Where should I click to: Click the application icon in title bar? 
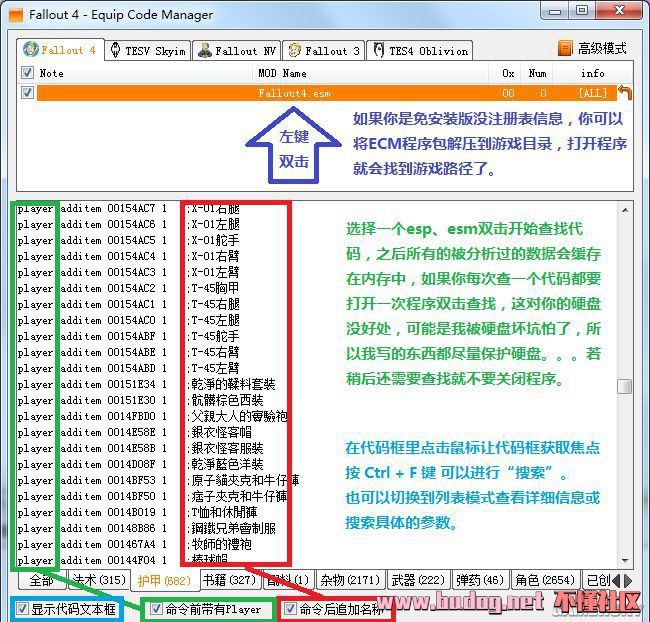click(x=16, y=15)
